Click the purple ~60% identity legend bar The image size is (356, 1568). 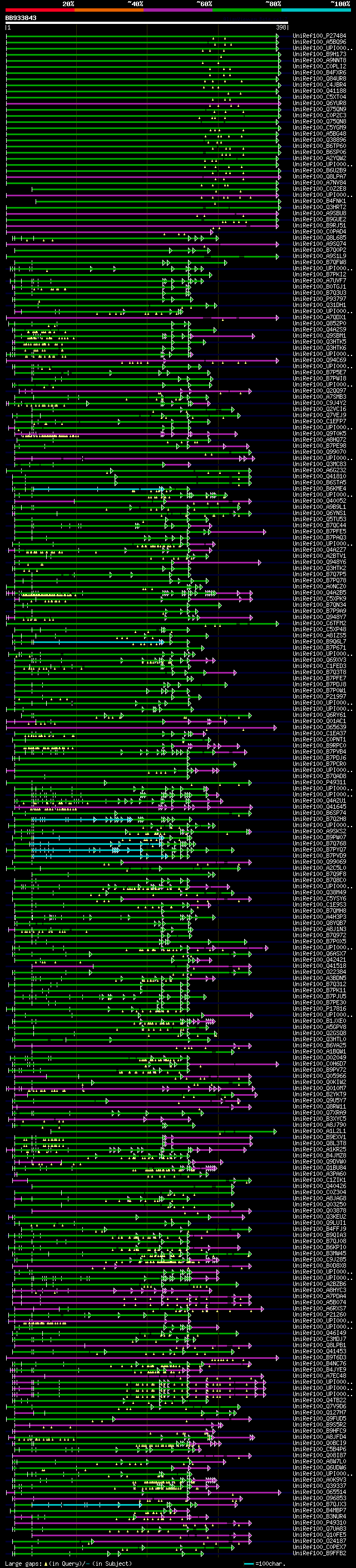coord(177,10)
